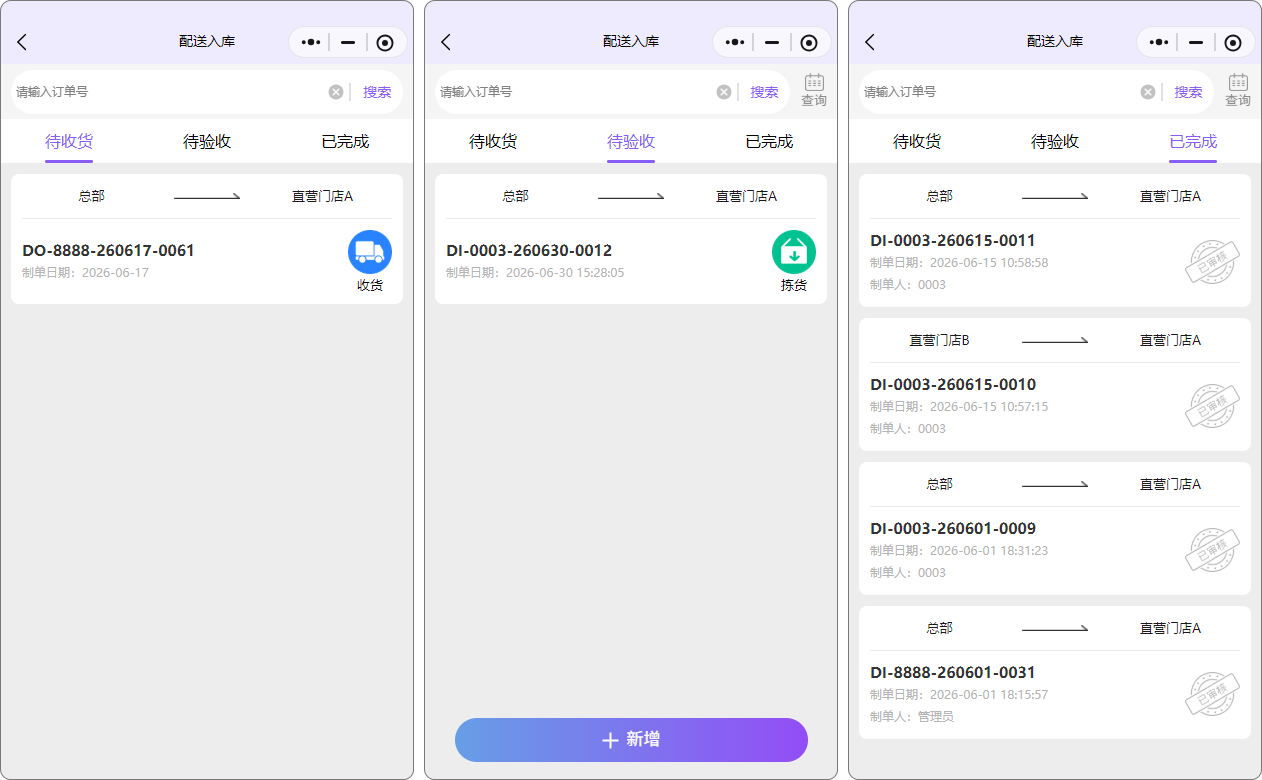Clear search text in left panel
Screen dimensions: 1262x780
336,92
